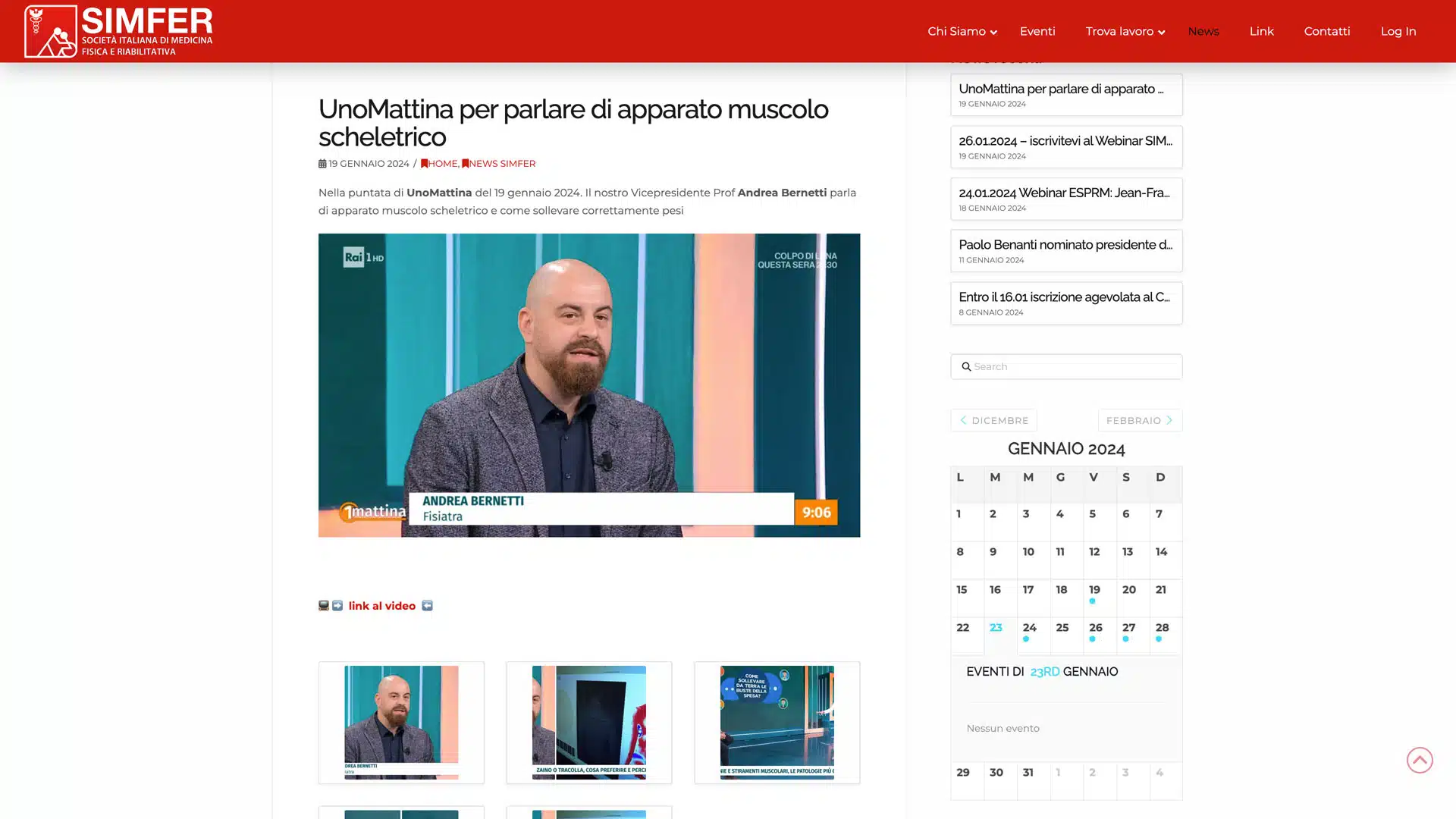This screenshot has width=1456, height=819.
Task: Focus the Search input field
Action: (x=1066, y=367)
